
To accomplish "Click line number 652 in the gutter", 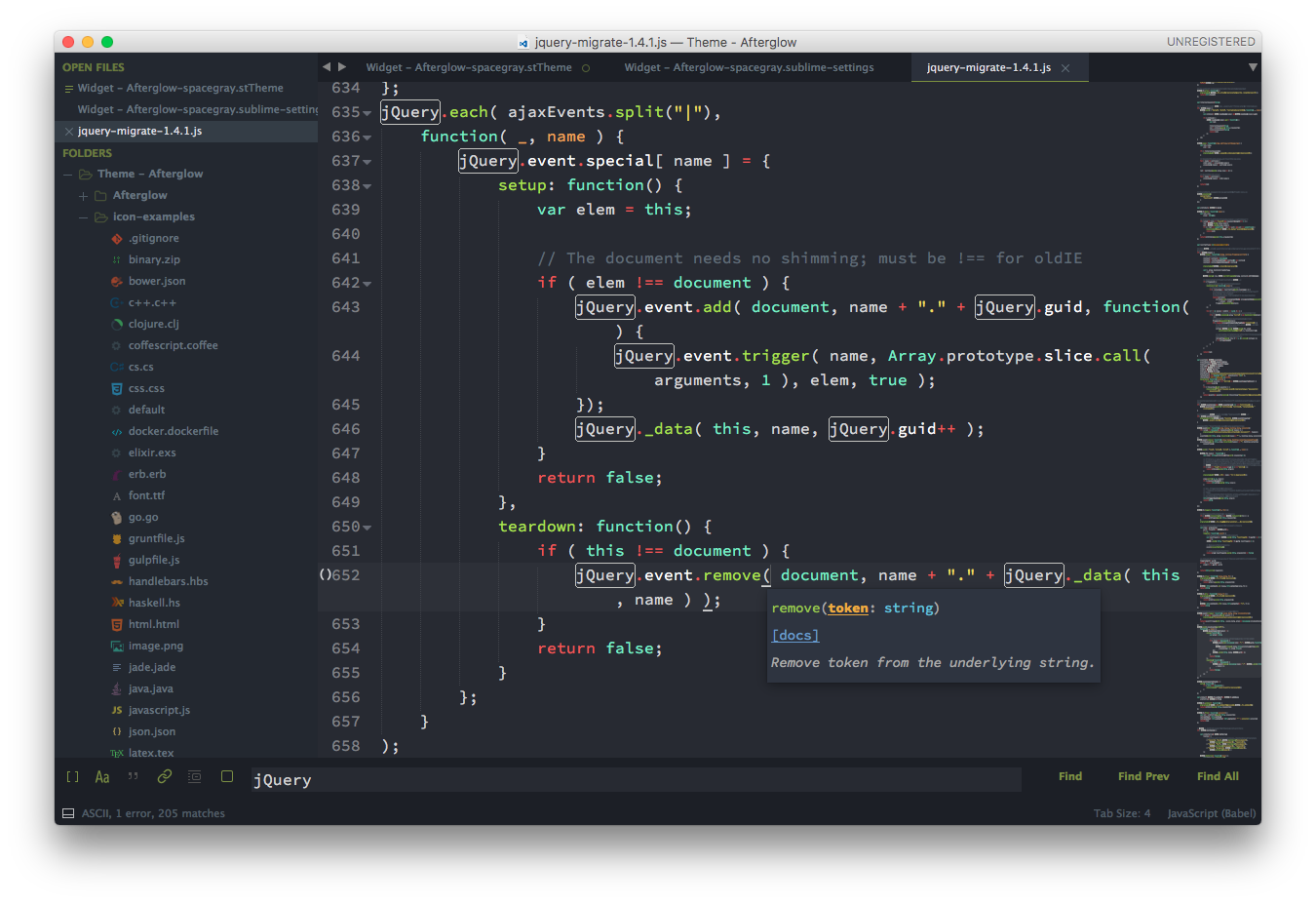I will tap(346, 575).
